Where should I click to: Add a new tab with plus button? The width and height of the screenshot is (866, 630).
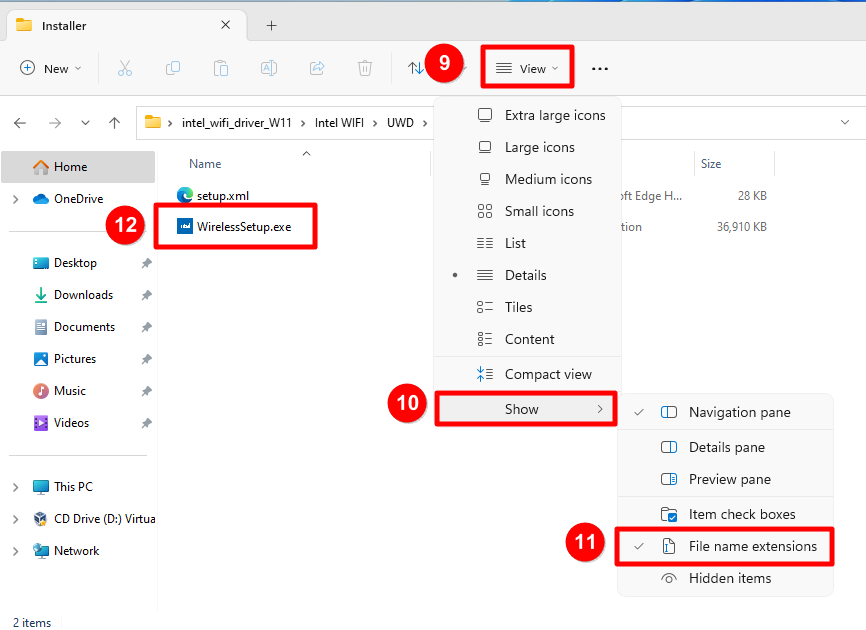tap(271, 25)
